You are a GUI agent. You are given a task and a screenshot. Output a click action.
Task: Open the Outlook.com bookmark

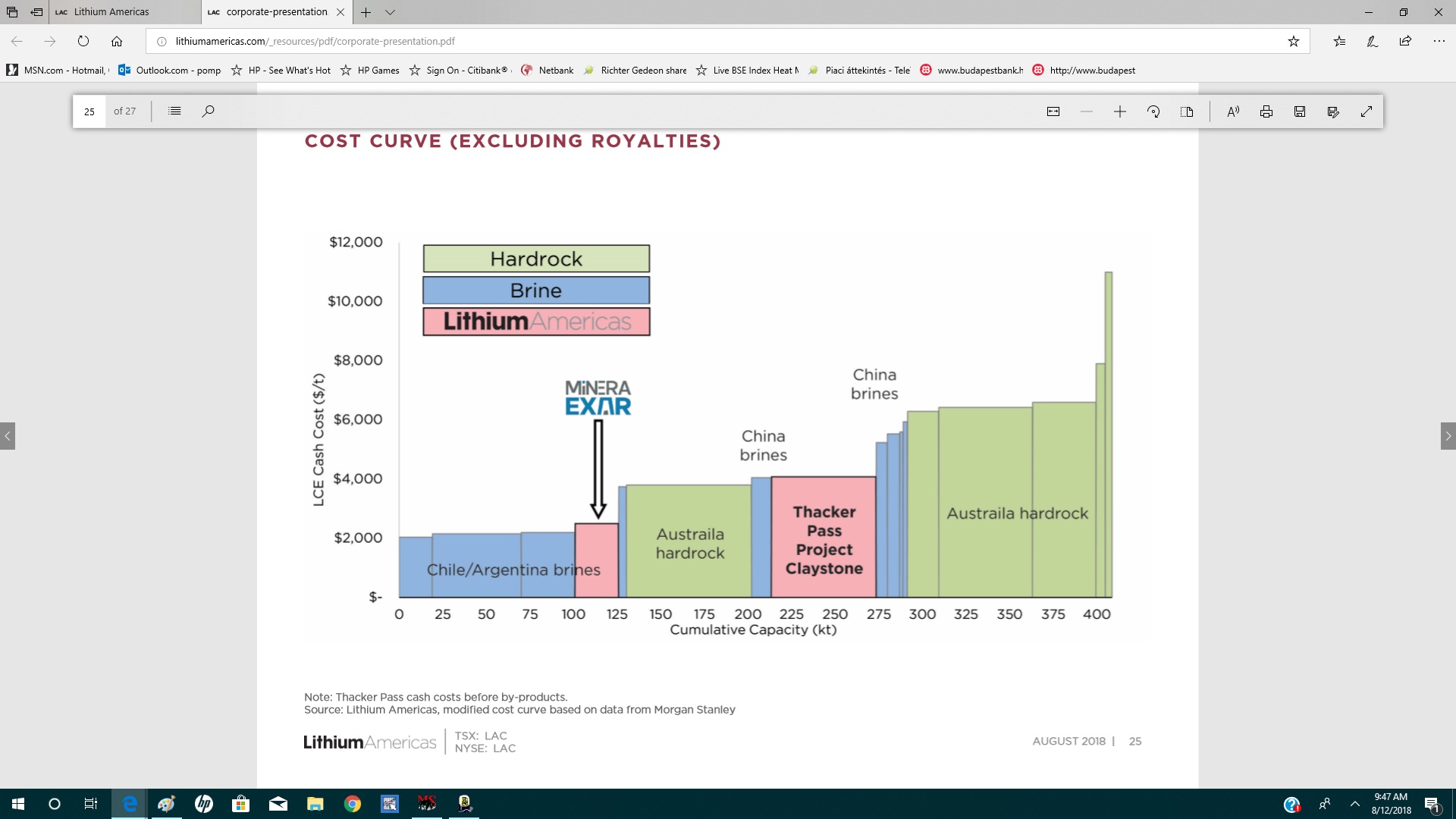(170, 70)
